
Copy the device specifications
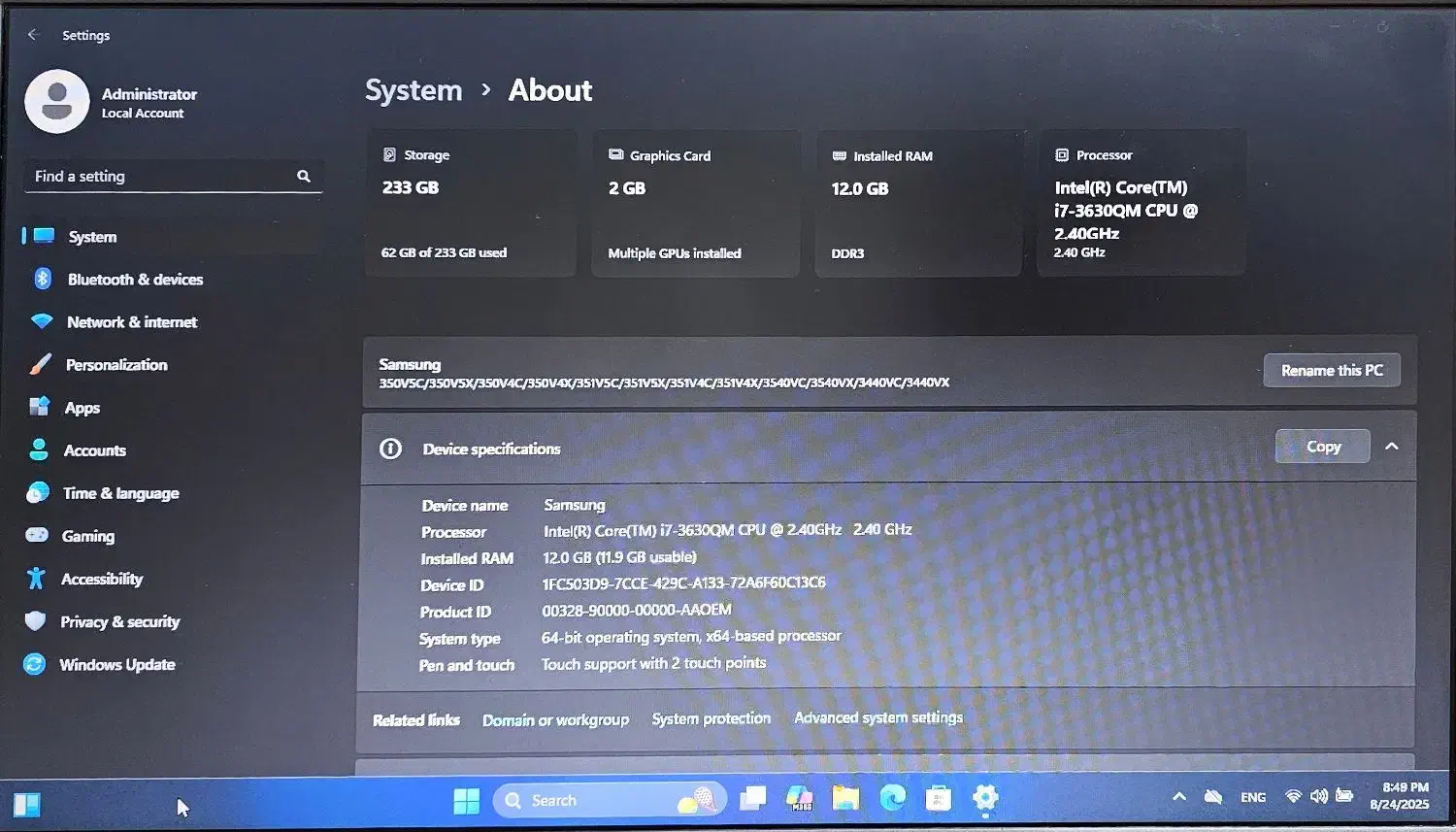pos(1322,447)
